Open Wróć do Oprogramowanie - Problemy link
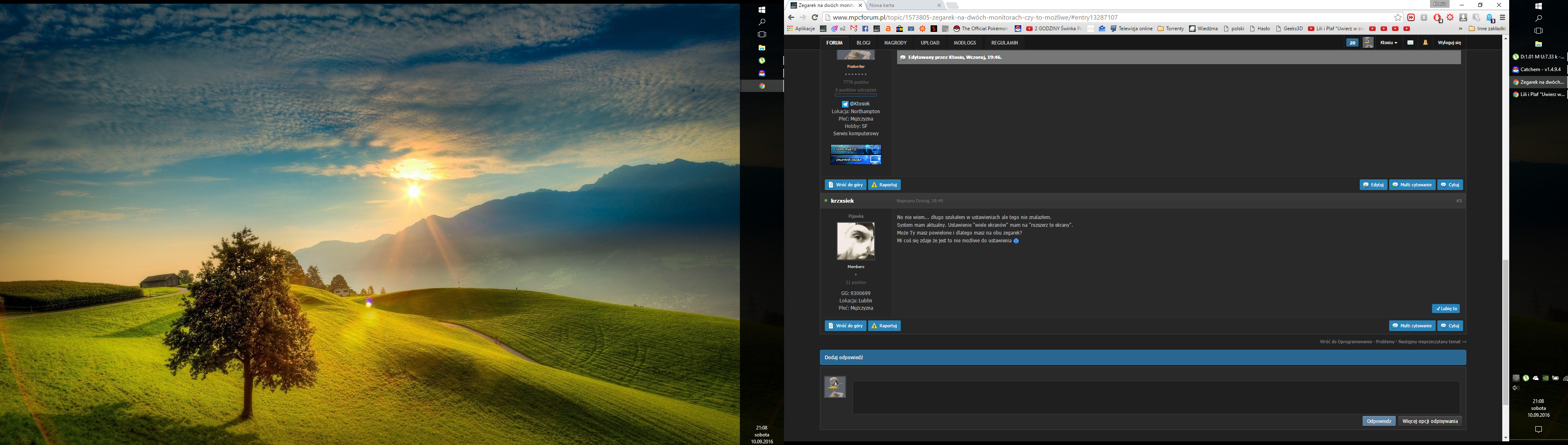The image size is (1568, 445). point(1357,342)
